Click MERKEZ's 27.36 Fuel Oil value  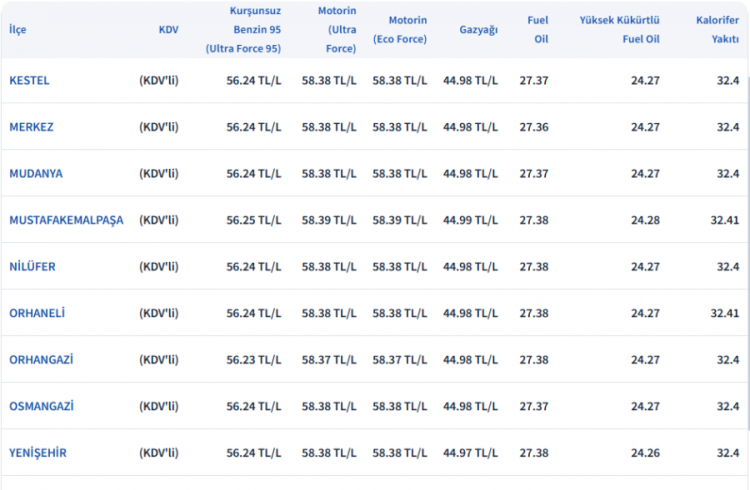[533, 127]
